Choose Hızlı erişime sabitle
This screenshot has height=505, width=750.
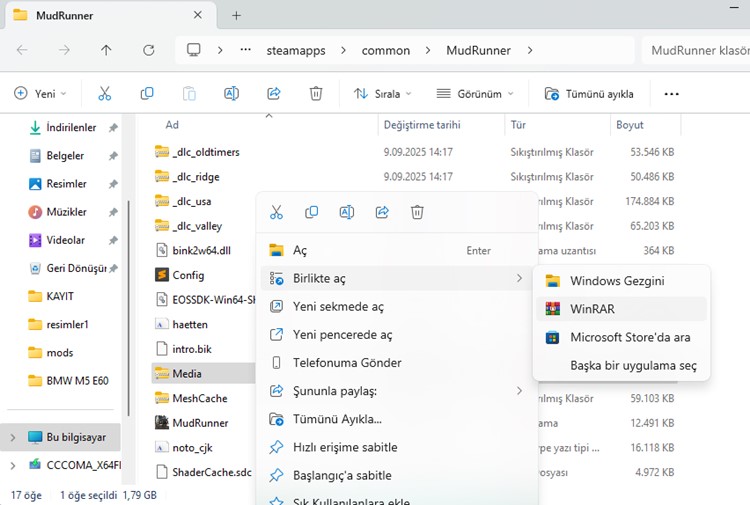(x=397, y=447)
